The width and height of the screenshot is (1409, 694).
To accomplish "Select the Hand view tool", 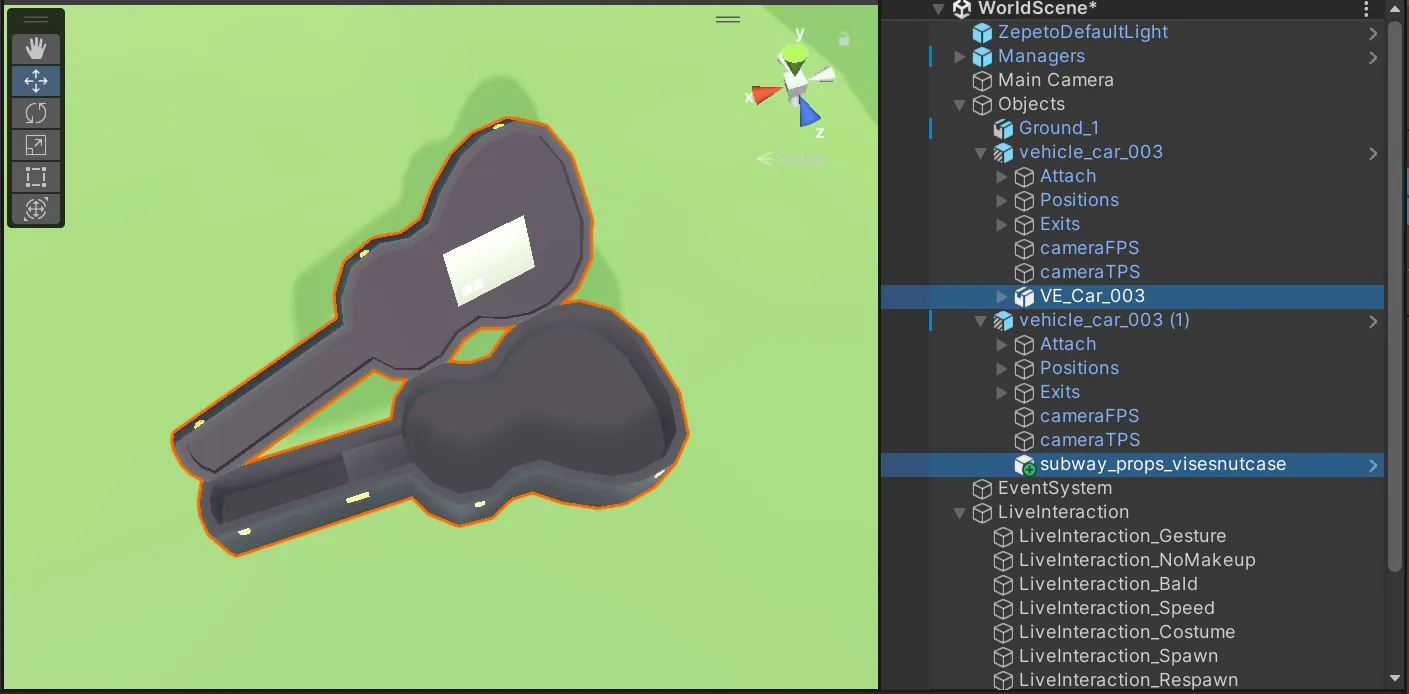I will (x=36, y=49).
